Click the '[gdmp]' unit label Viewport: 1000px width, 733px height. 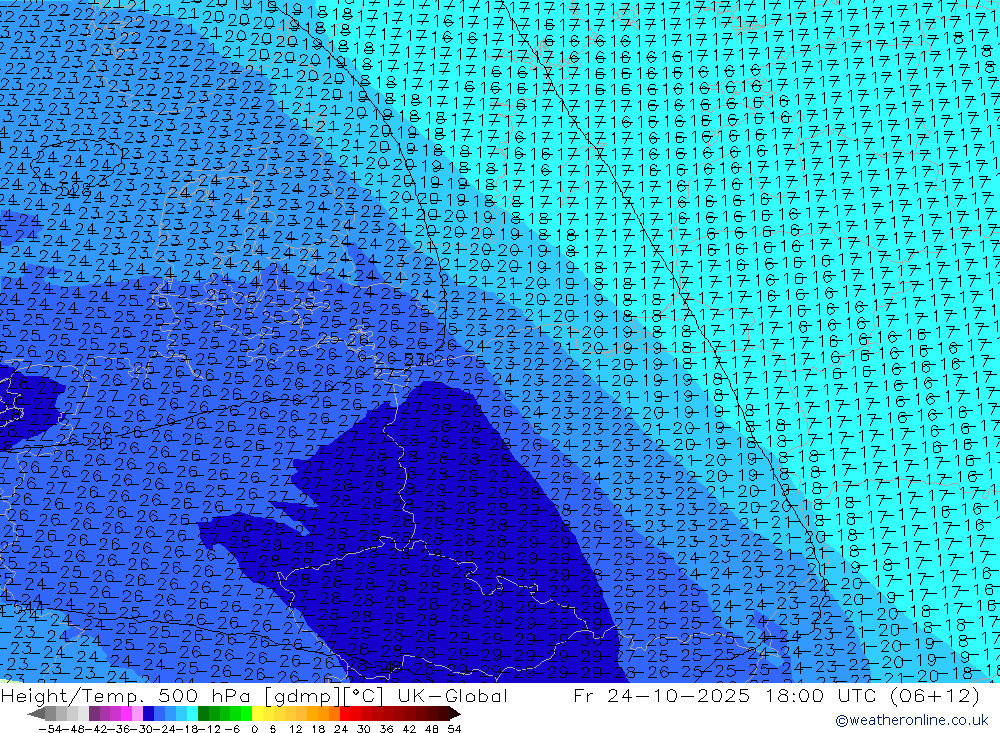pos(300,695)
